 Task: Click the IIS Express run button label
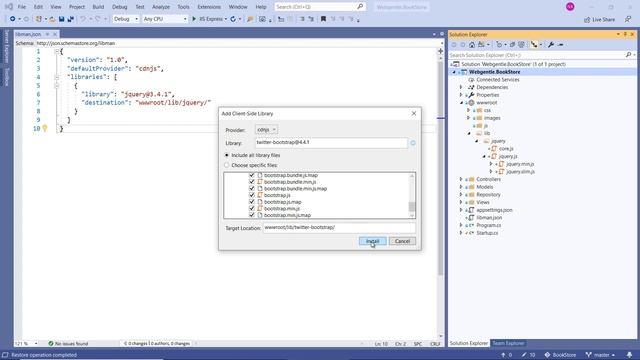(210, 19)
